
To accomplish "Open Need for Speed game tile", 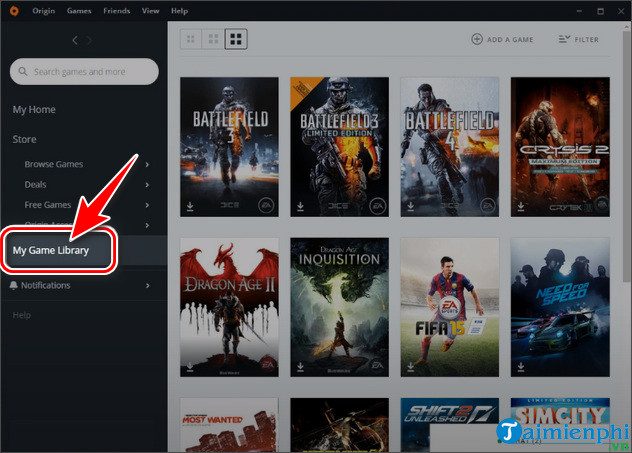I will click(560, 307).
